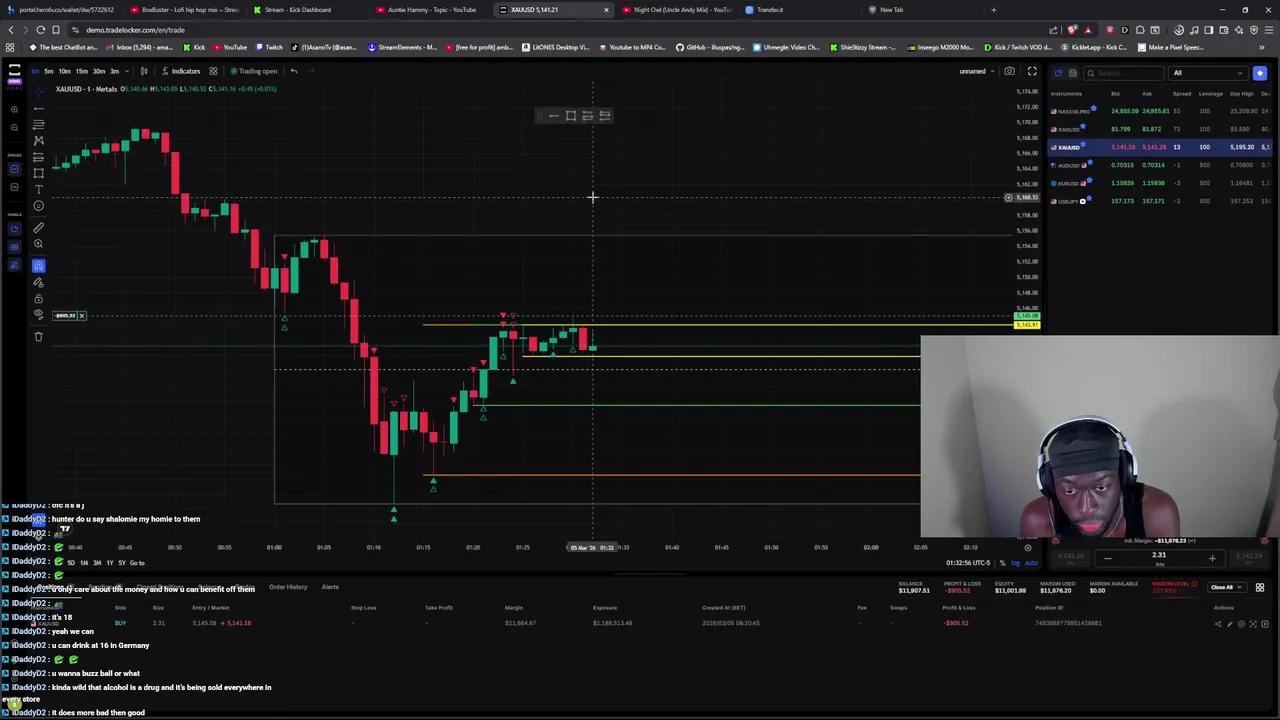The image size is (1280, 720).
Task: Select the USDJPY instrument row
Action: (x=1160, y=201)
